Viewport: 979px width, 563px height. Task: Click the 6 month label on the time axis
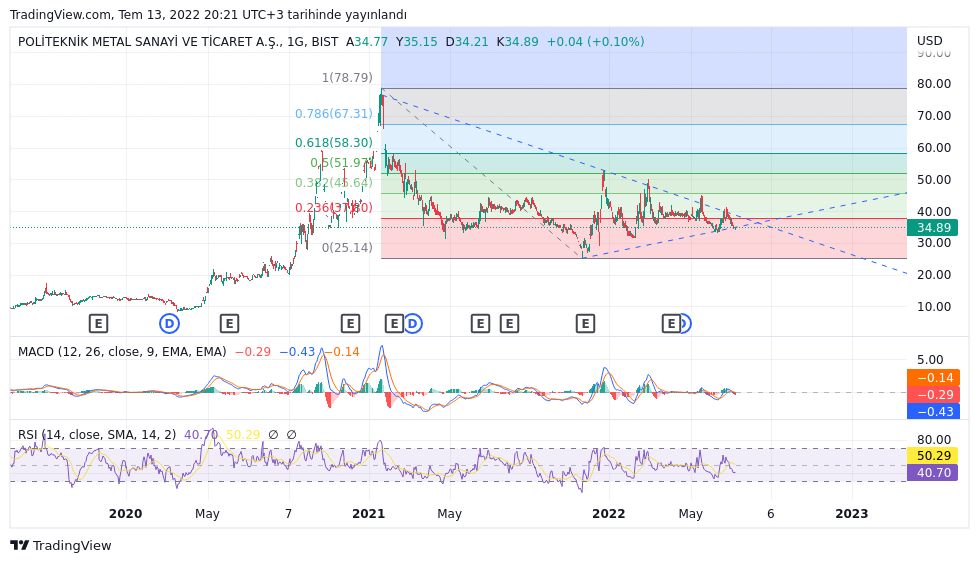(x=770, y=514)
